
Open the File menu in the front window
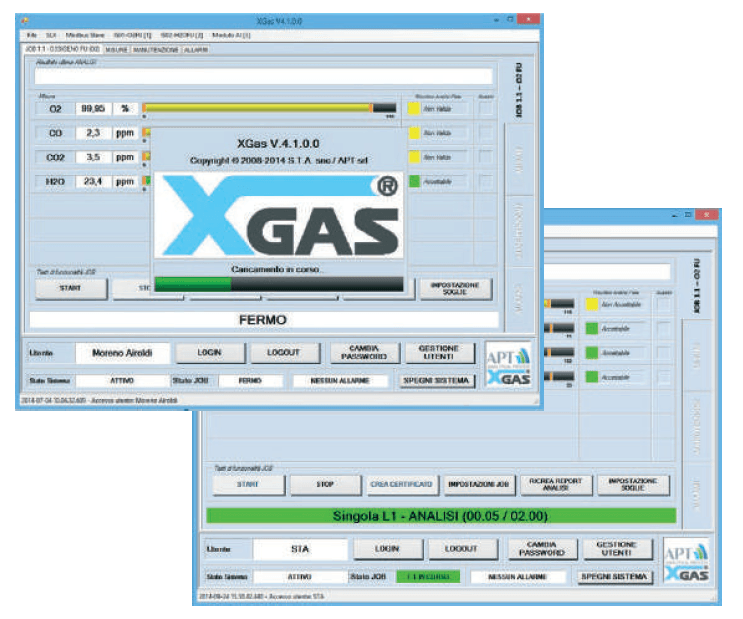tap(31, 35)
